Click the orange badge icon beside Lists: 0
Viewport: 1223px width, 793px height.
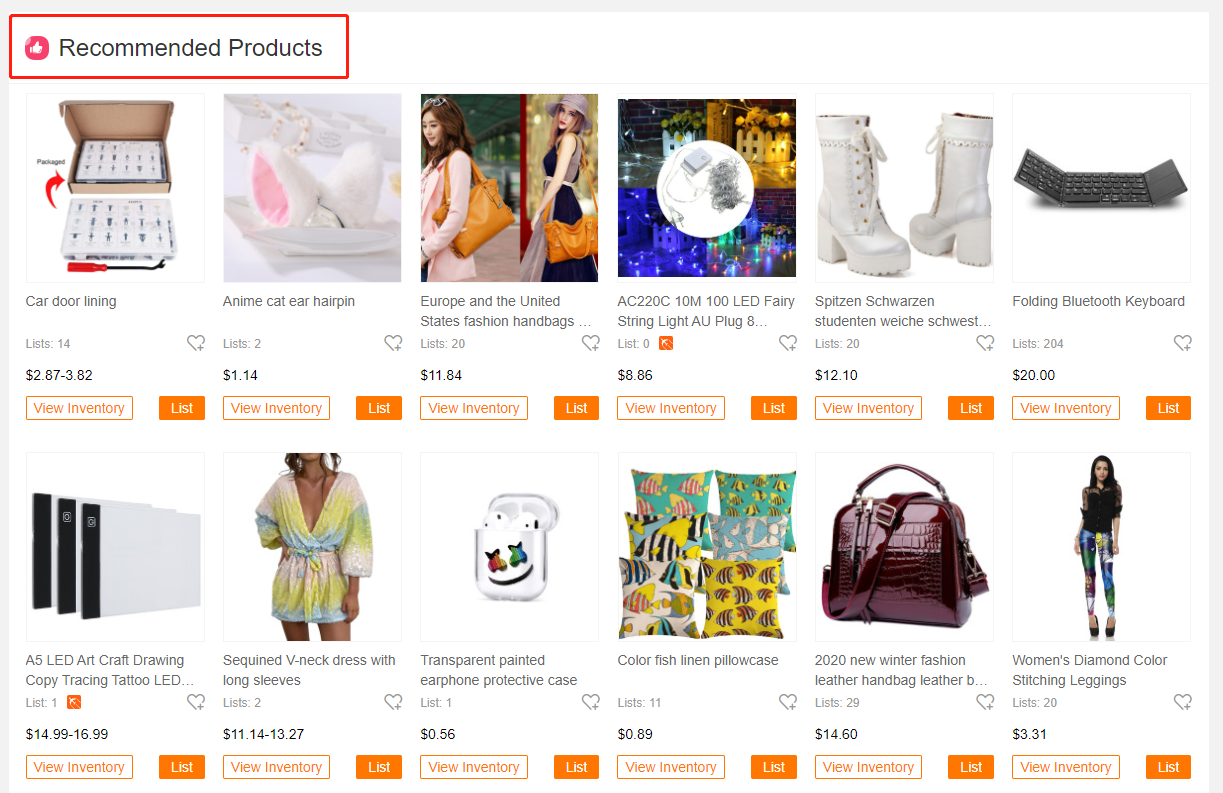click(666, 344)
